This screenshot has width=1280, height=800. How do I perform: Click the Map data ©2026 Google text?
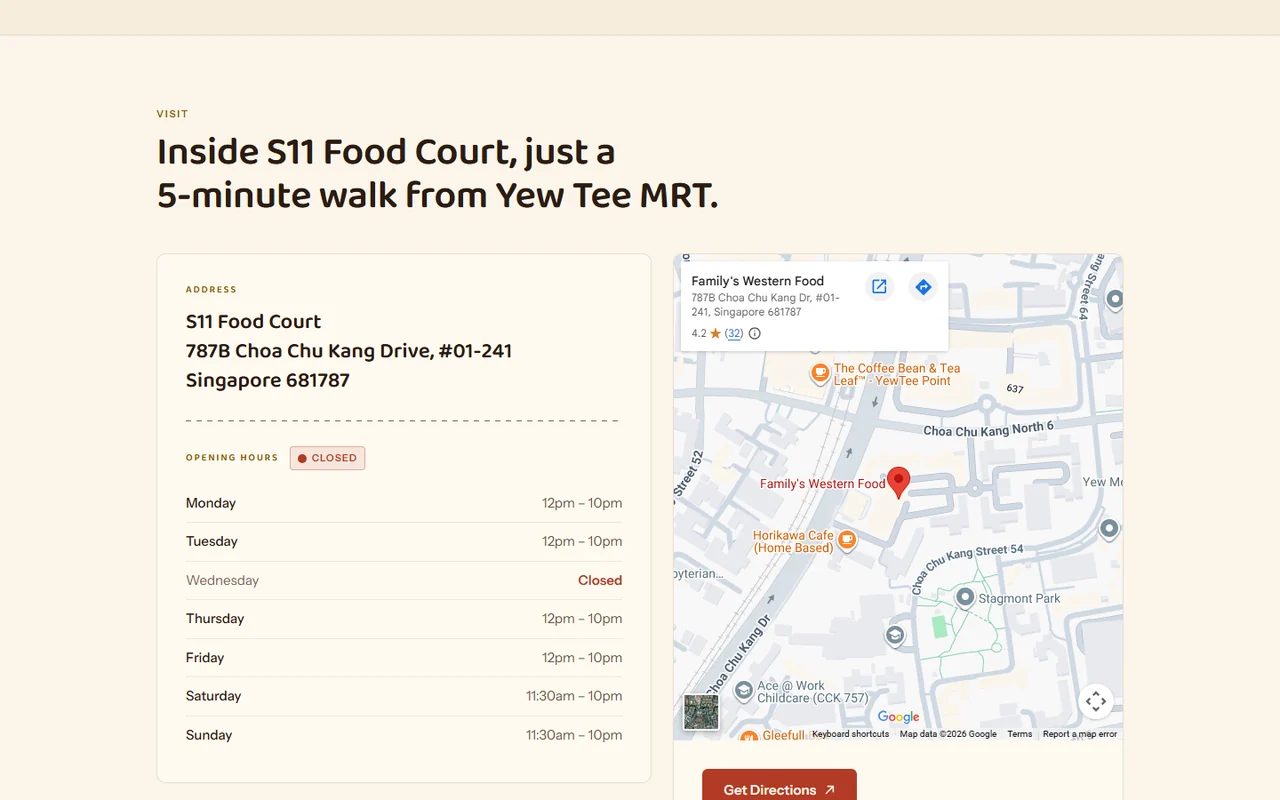(x=948, y=734)
